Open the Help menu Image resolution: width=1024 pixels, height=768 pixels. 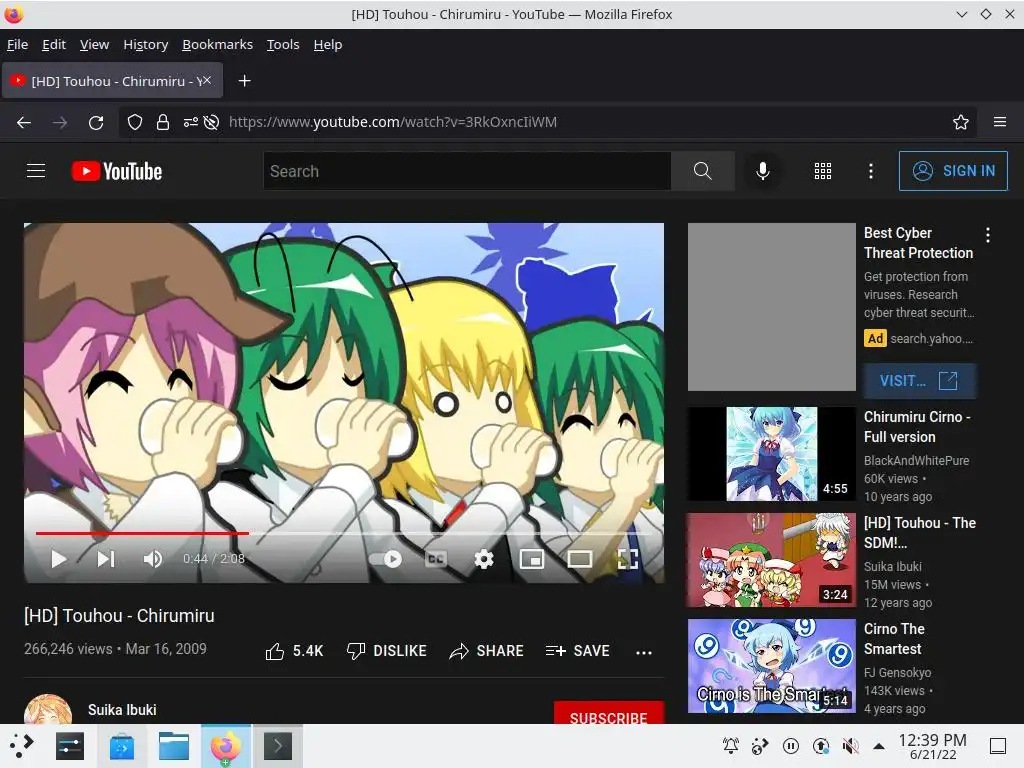tap(328, 44)
